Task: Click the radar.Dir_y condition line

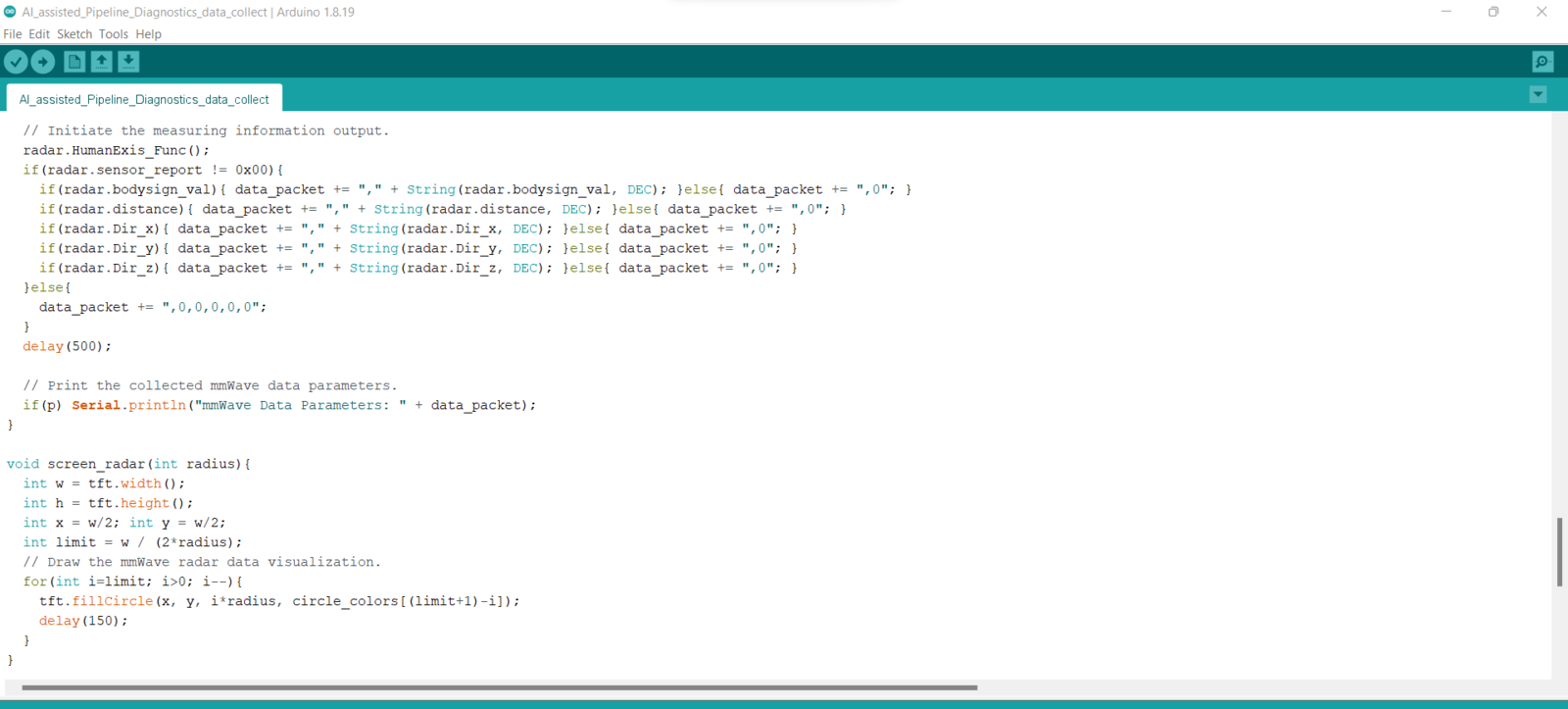Action: click(x=418, y=248)
